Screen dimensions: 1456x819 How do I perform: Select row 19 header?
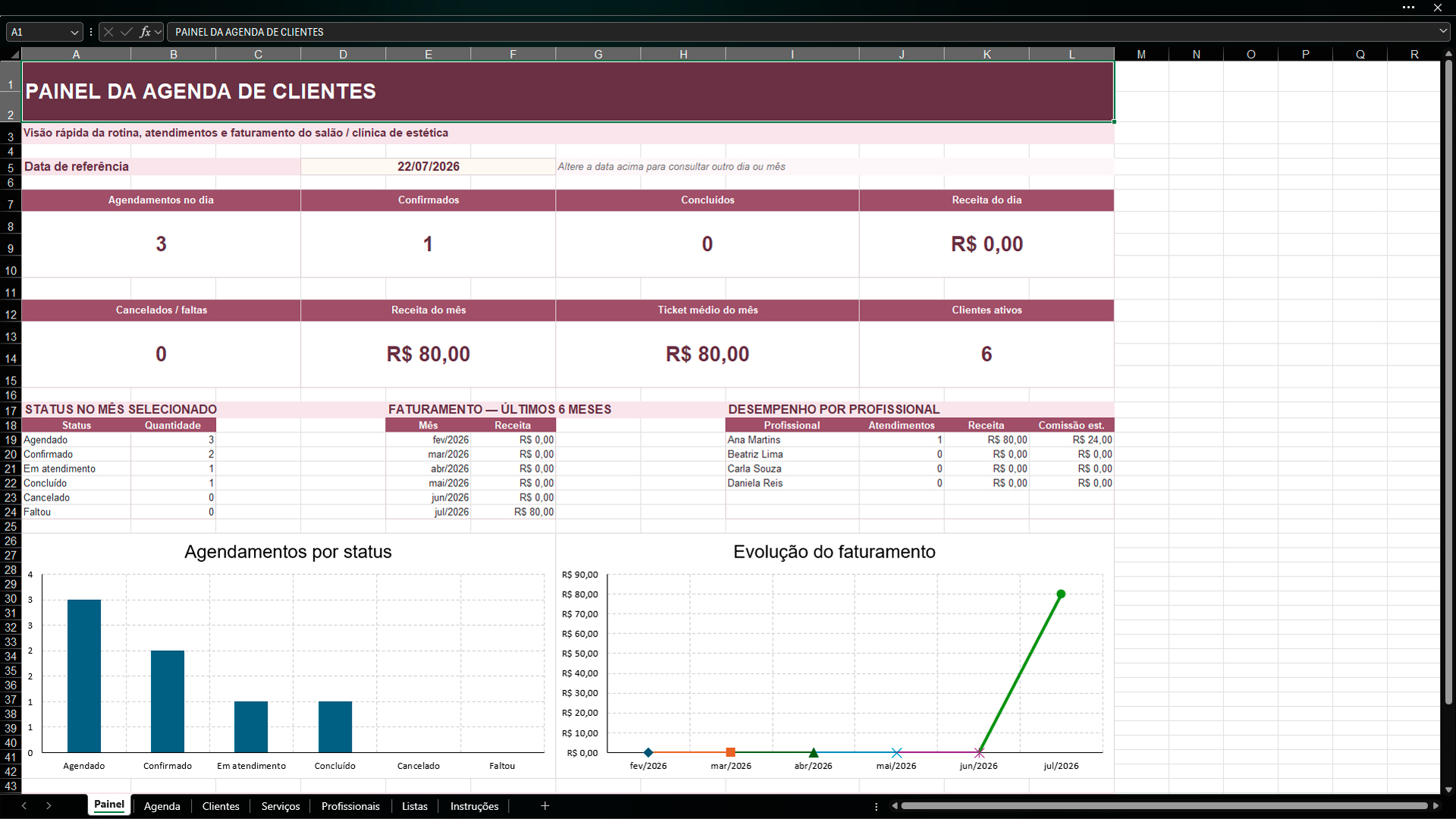coord(11,440)
